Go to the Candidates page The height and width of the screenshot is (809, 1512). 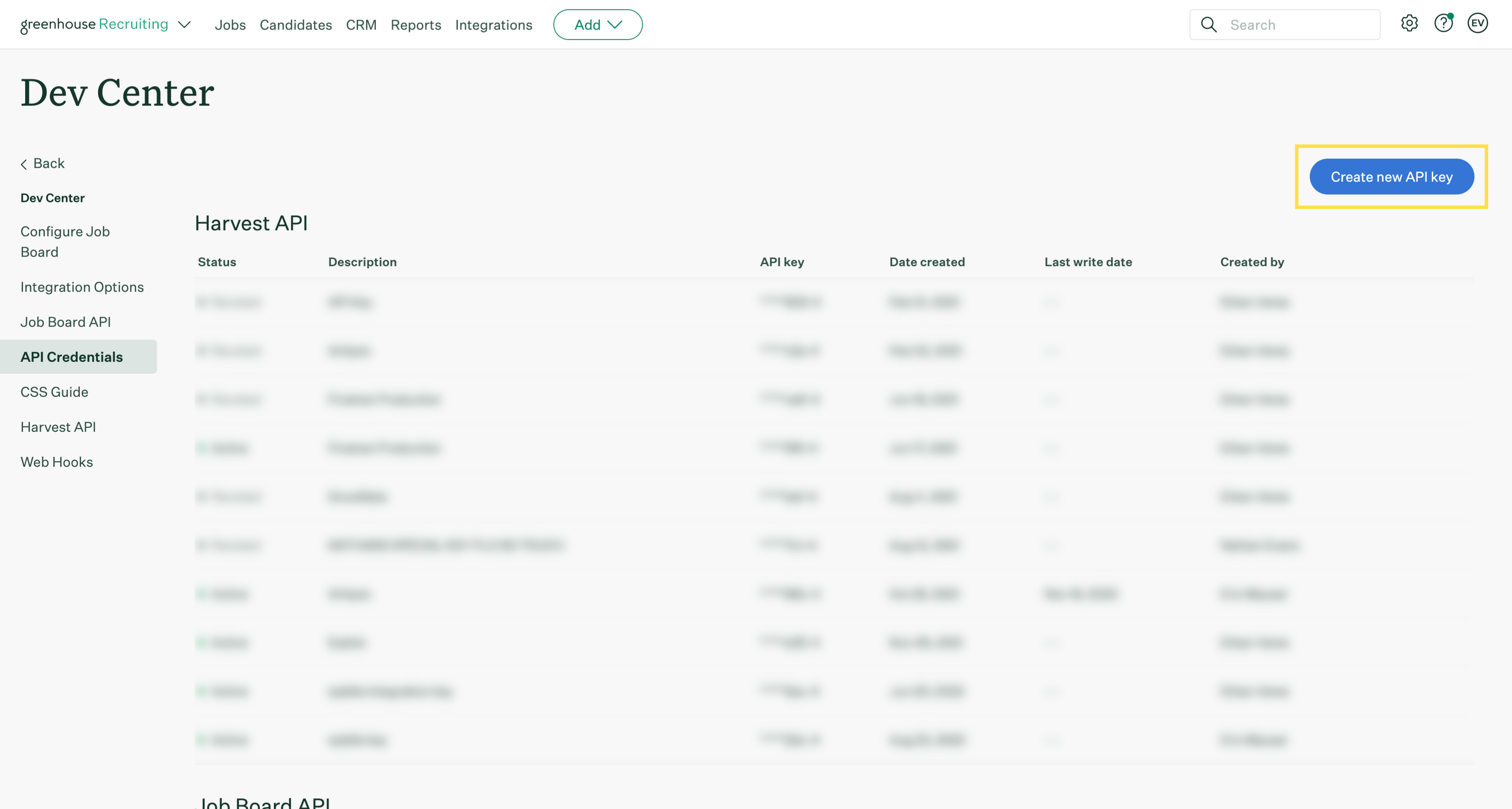tap(296, 25)
